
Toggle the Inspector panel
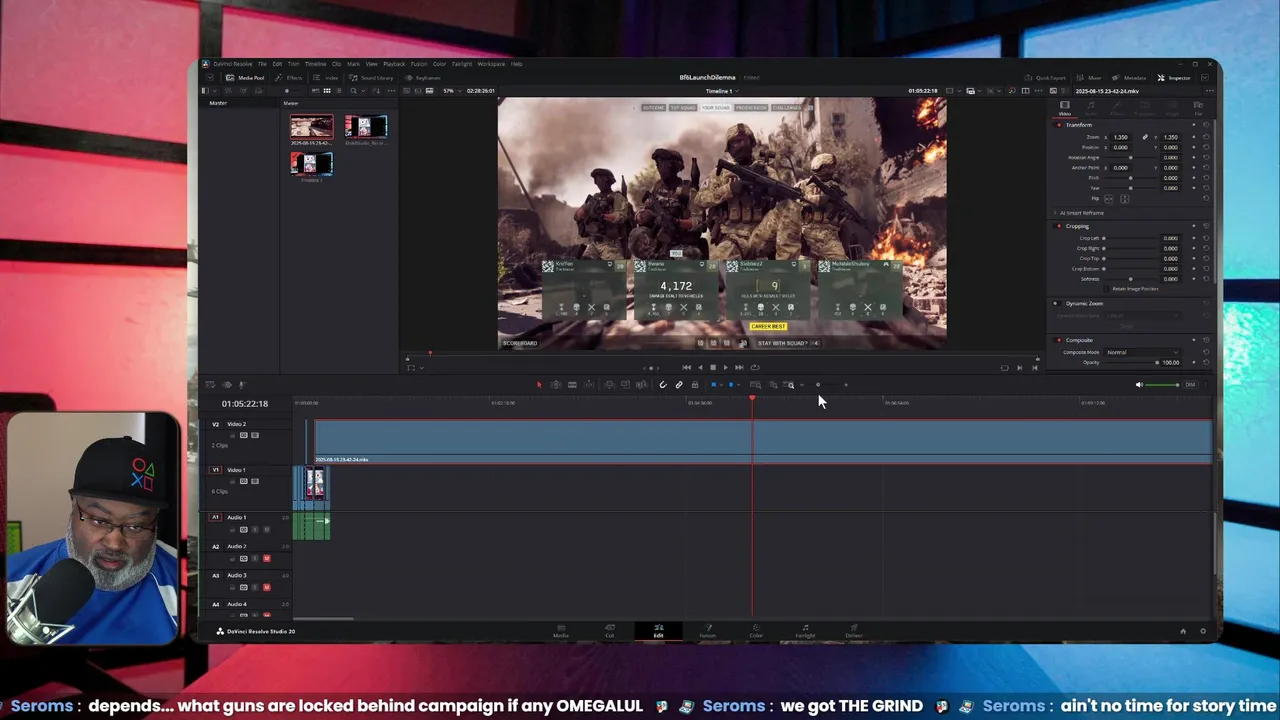[x=1175, y=78]
